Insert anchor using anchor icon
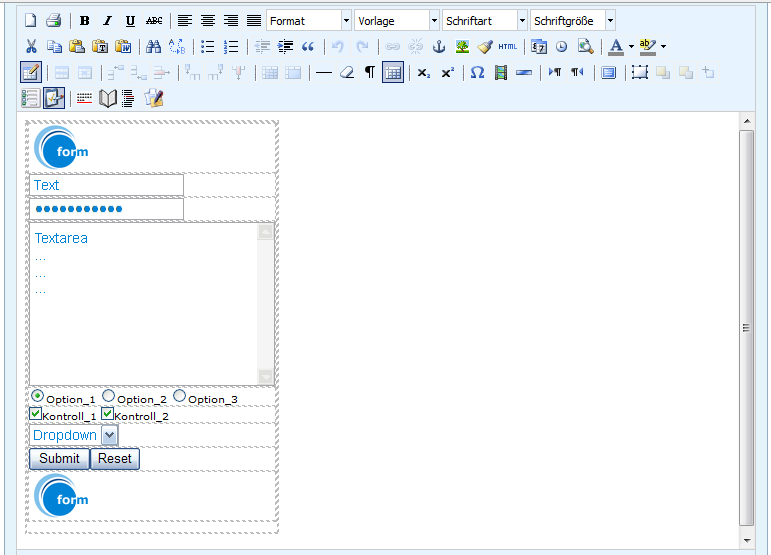This screenshot has width=771, height=555. pos(438,46)
